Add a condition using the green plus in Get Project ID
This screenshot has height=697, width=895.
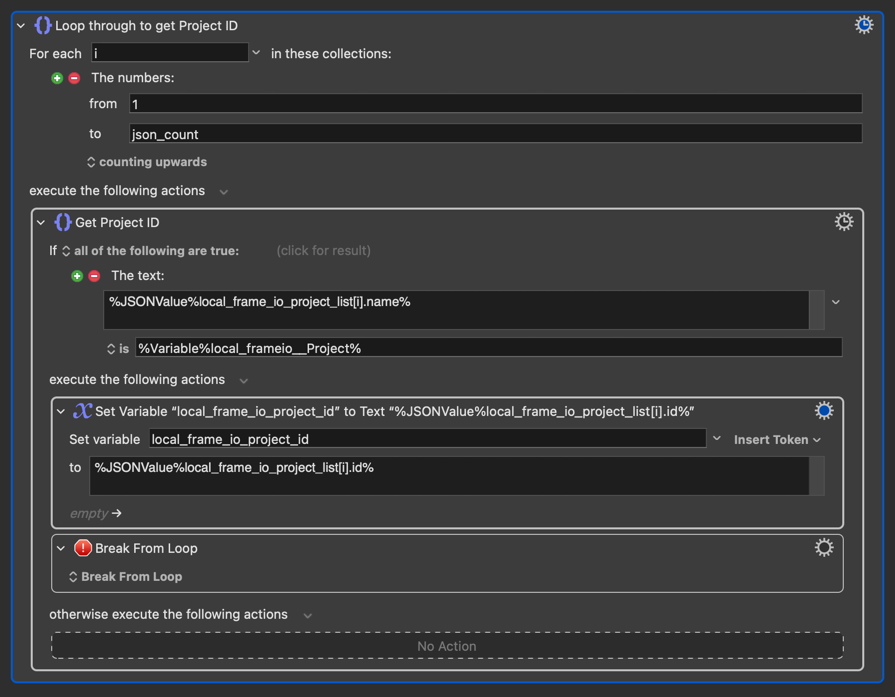(x=77, y=276)
